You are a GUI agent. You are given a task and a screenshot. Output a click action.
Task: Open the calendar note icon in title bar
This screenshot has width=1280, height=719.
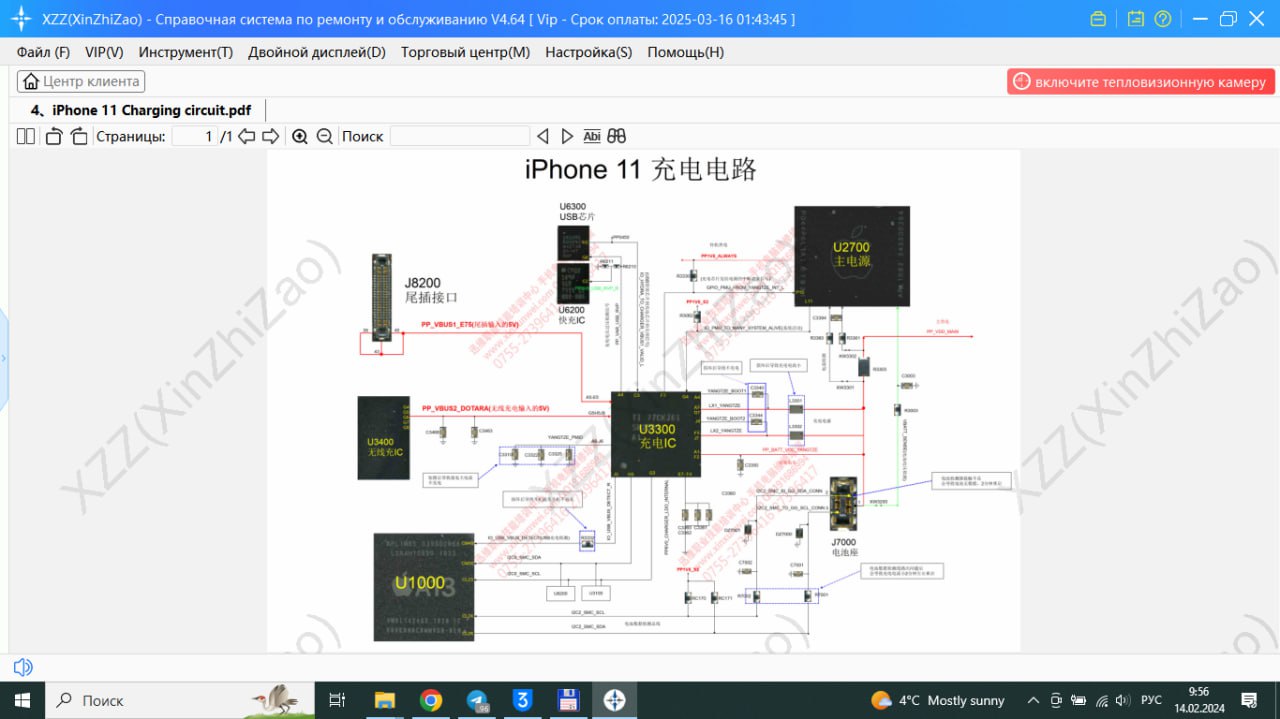pyautogui.click(x=1135, y=19)
